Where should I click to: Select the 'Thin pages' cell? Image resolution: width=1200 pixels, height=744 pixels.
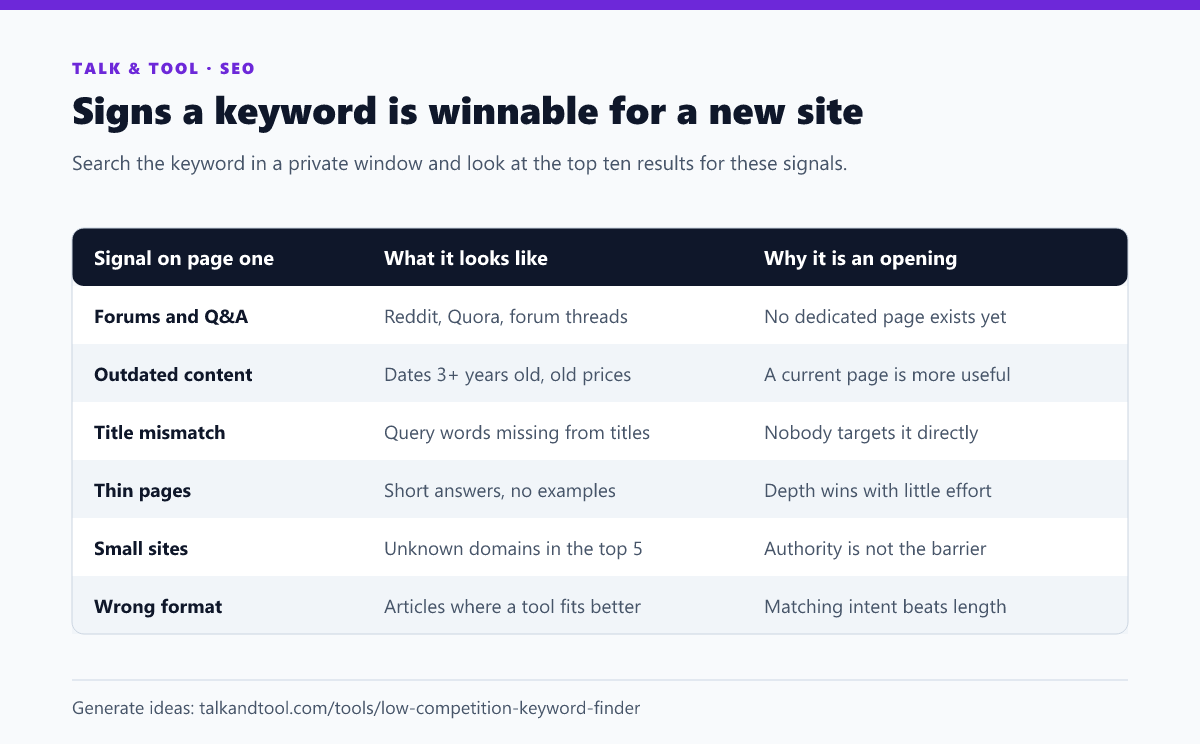click(x=142, y=490)
